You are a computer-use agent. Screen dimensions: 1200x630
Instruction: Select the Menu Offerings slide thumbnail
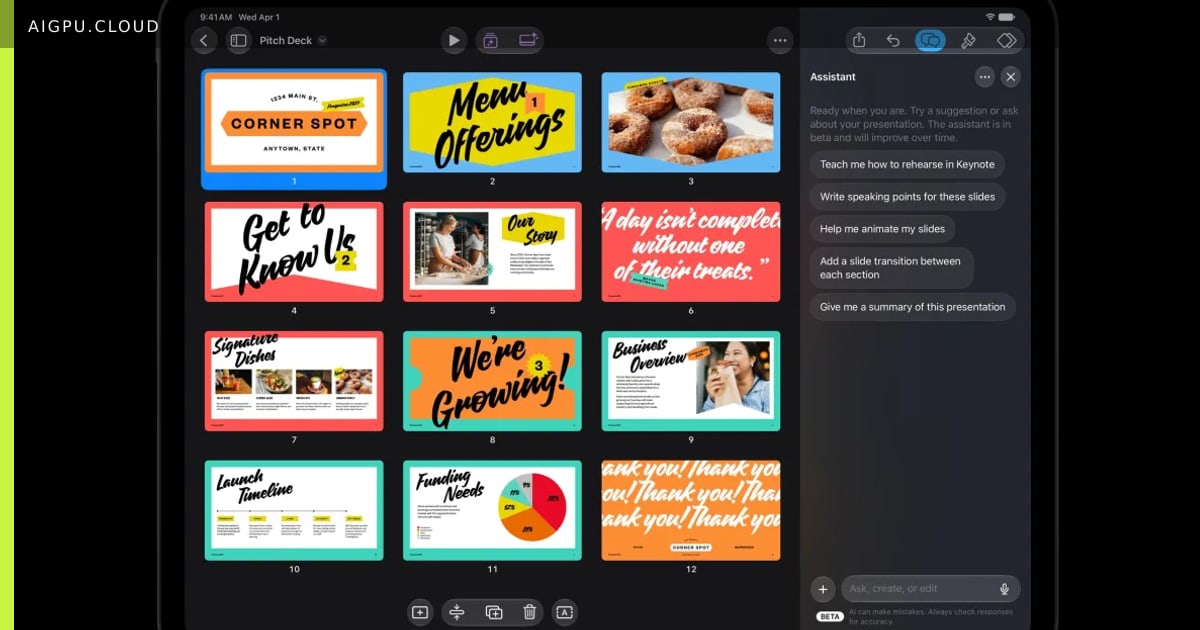(x=492, y=122)
